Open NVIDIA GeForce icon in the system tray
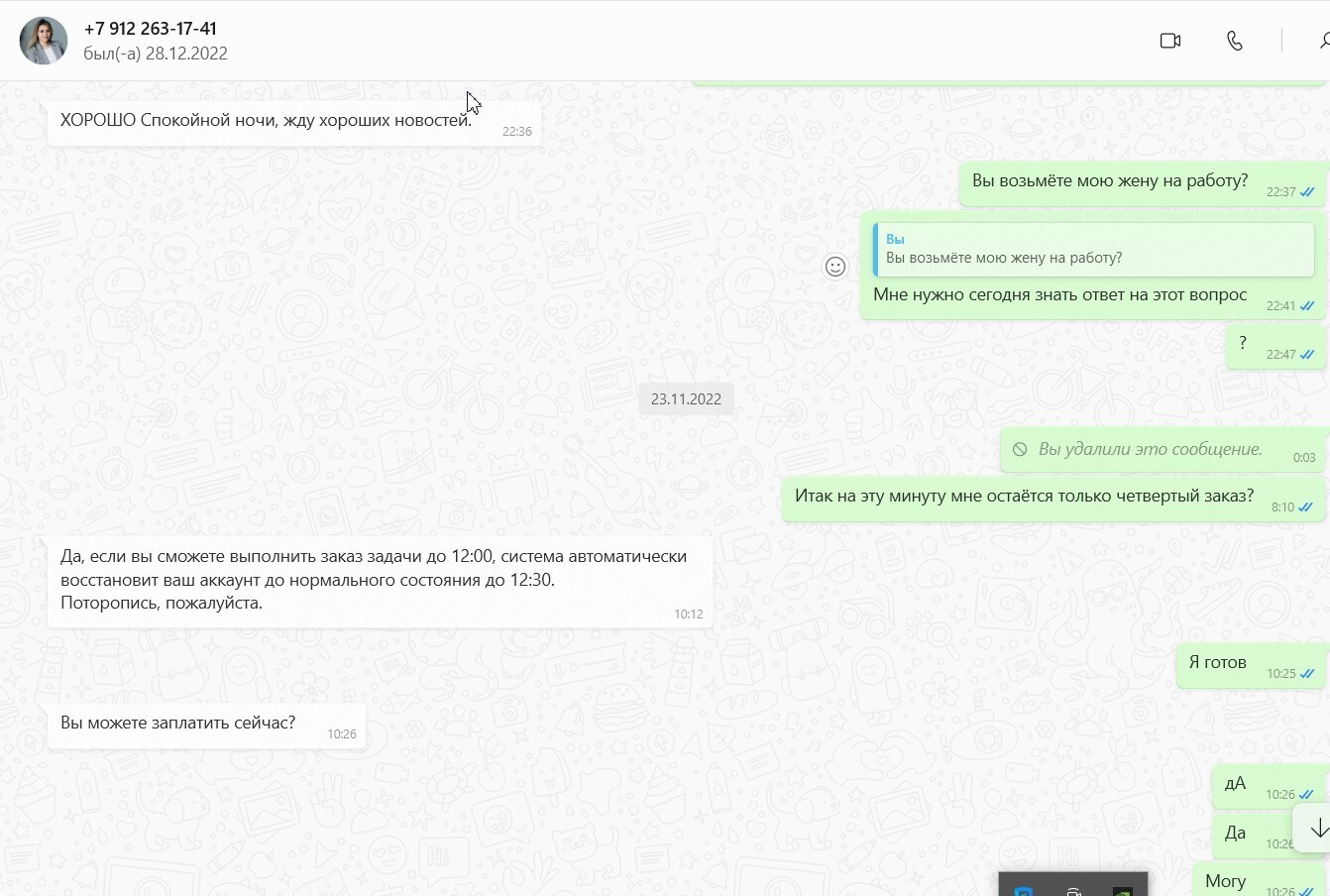Viewport: 1330px width, 896px height. (x=1121, y=890)
